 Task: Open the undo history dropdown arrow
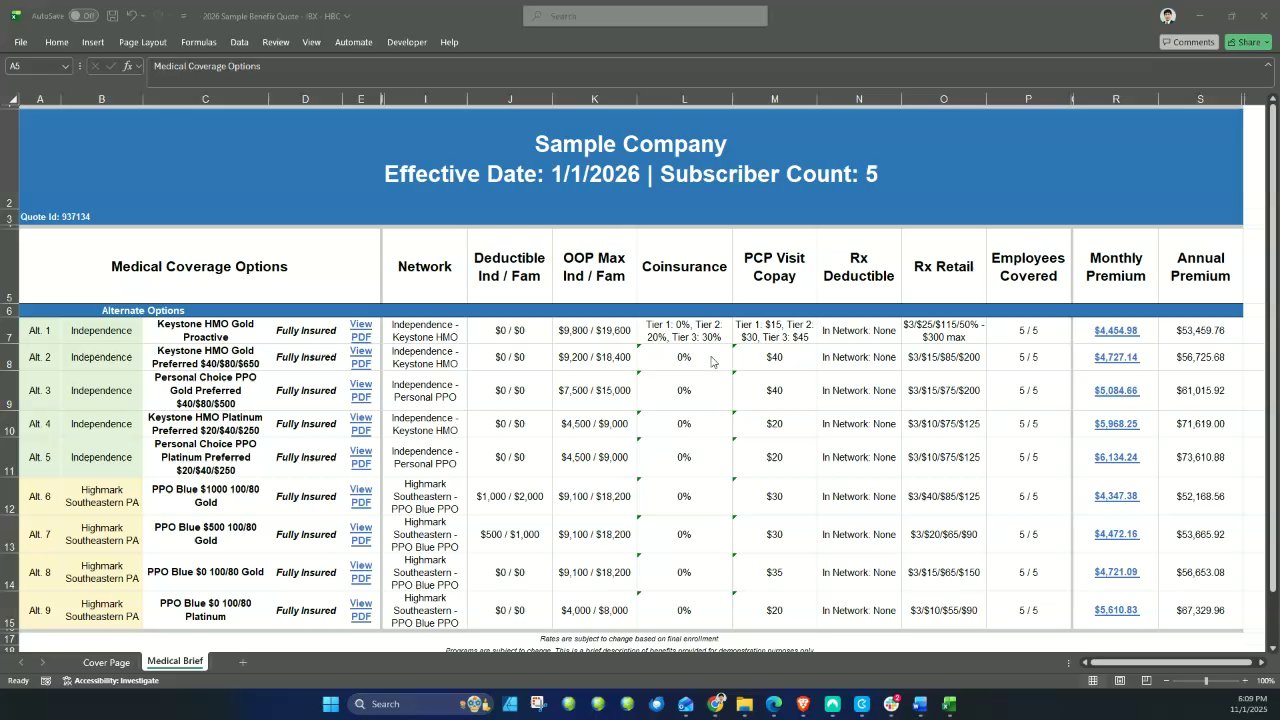pyautogui.click(x=142, y=16)
